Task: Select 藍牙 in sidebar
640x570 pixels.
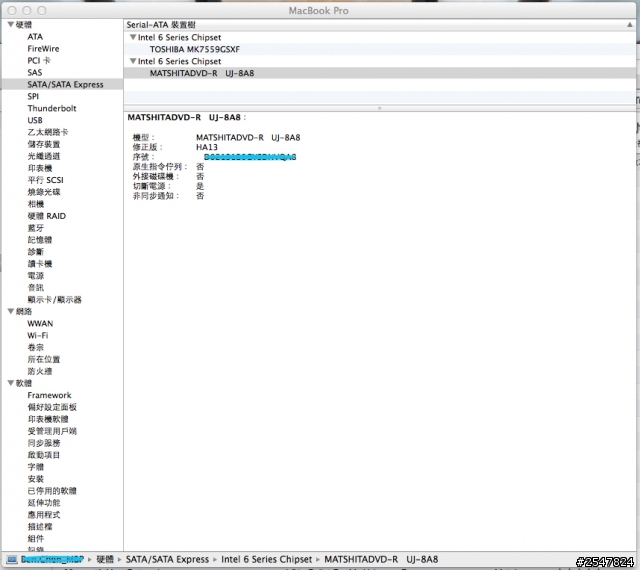Action: pos(36,228)
